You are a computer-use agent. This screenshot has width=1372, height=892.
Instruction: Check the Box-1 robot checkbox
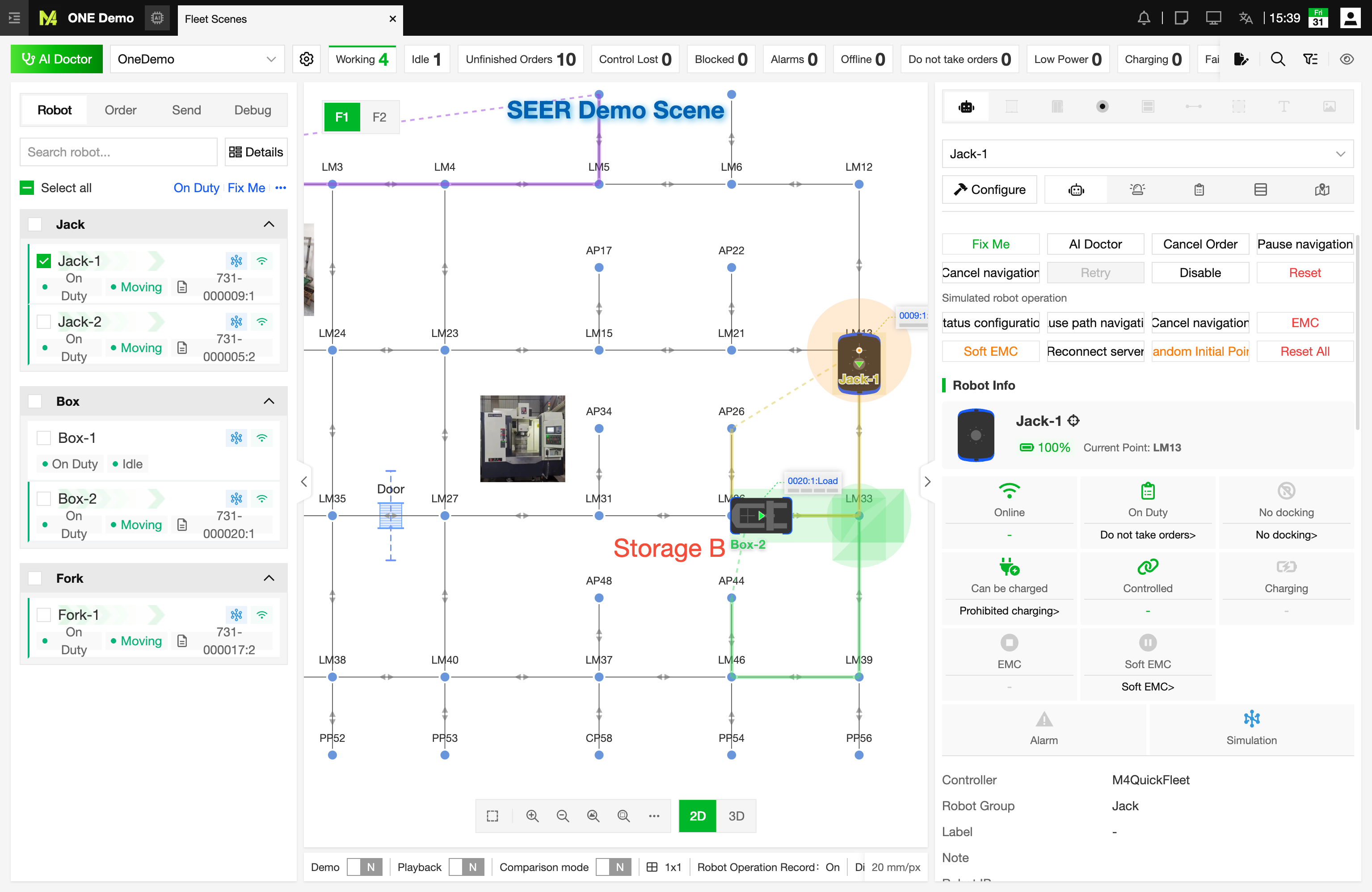coord(44,438)
